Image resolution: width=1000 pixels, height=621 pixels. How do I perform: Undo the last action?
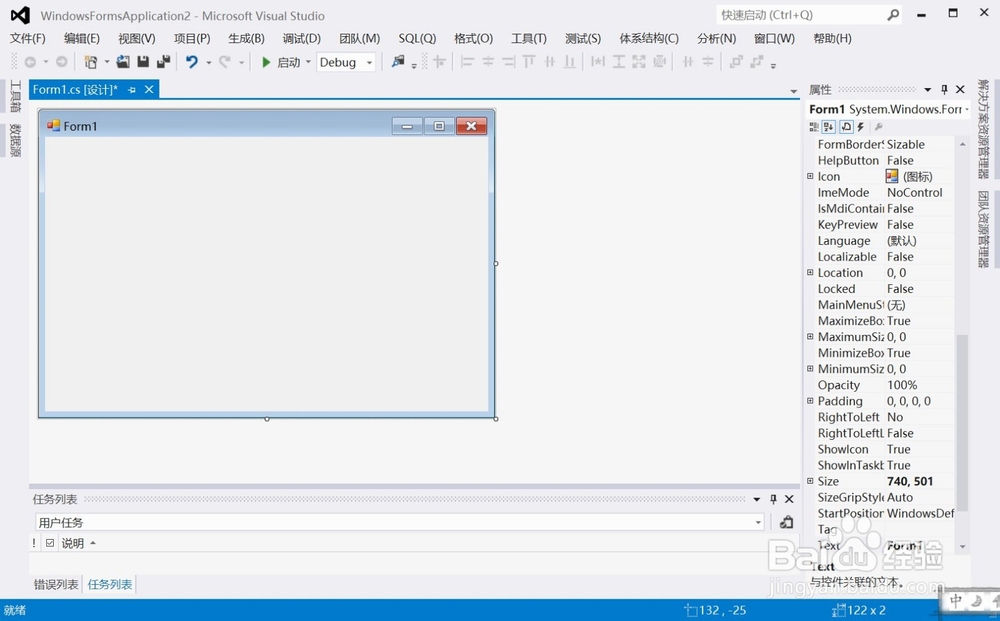click(191, 62)
